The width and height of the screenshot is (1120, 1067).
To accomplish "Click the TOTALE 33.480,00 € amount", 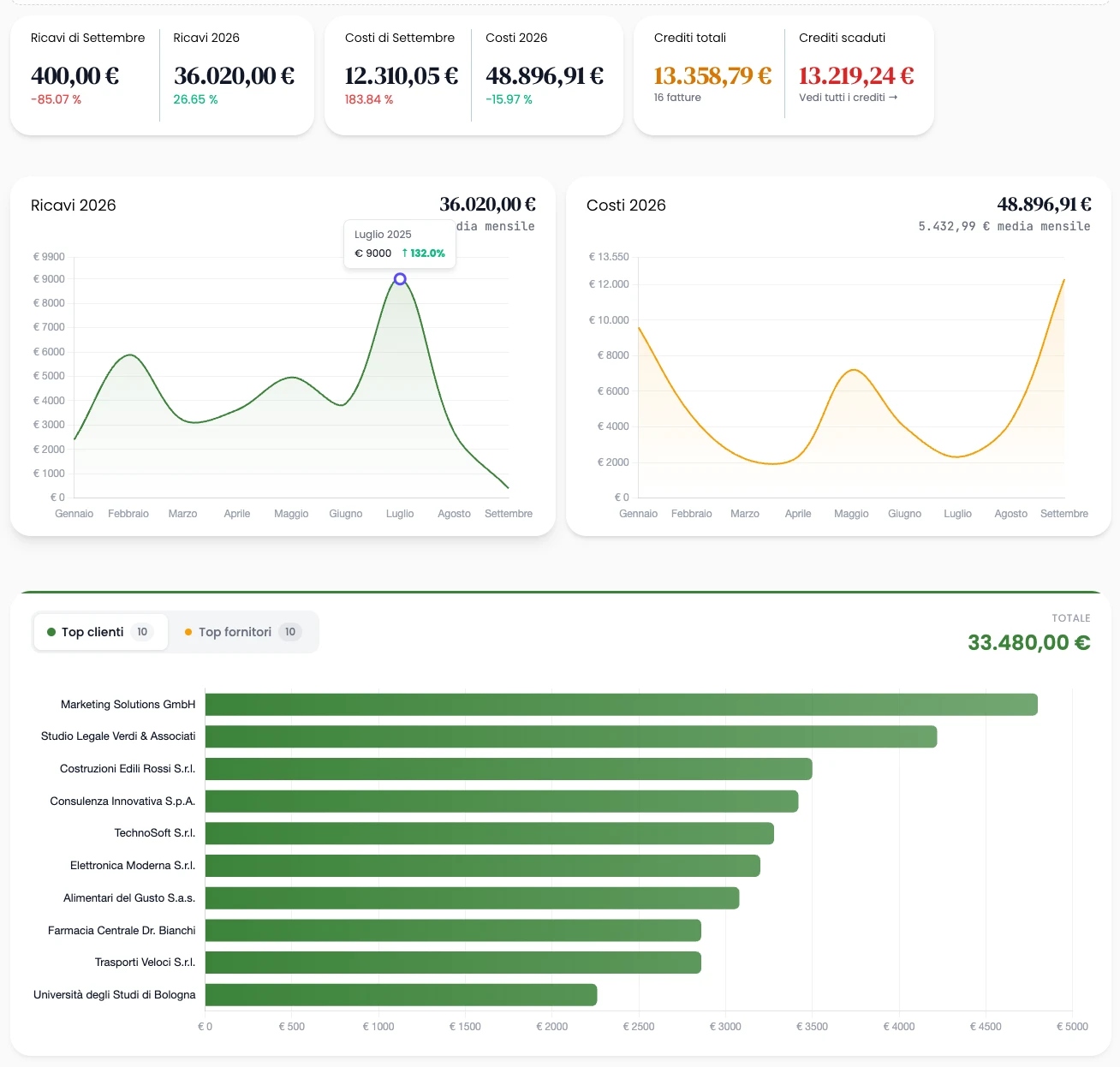I will click(1029, 642).
